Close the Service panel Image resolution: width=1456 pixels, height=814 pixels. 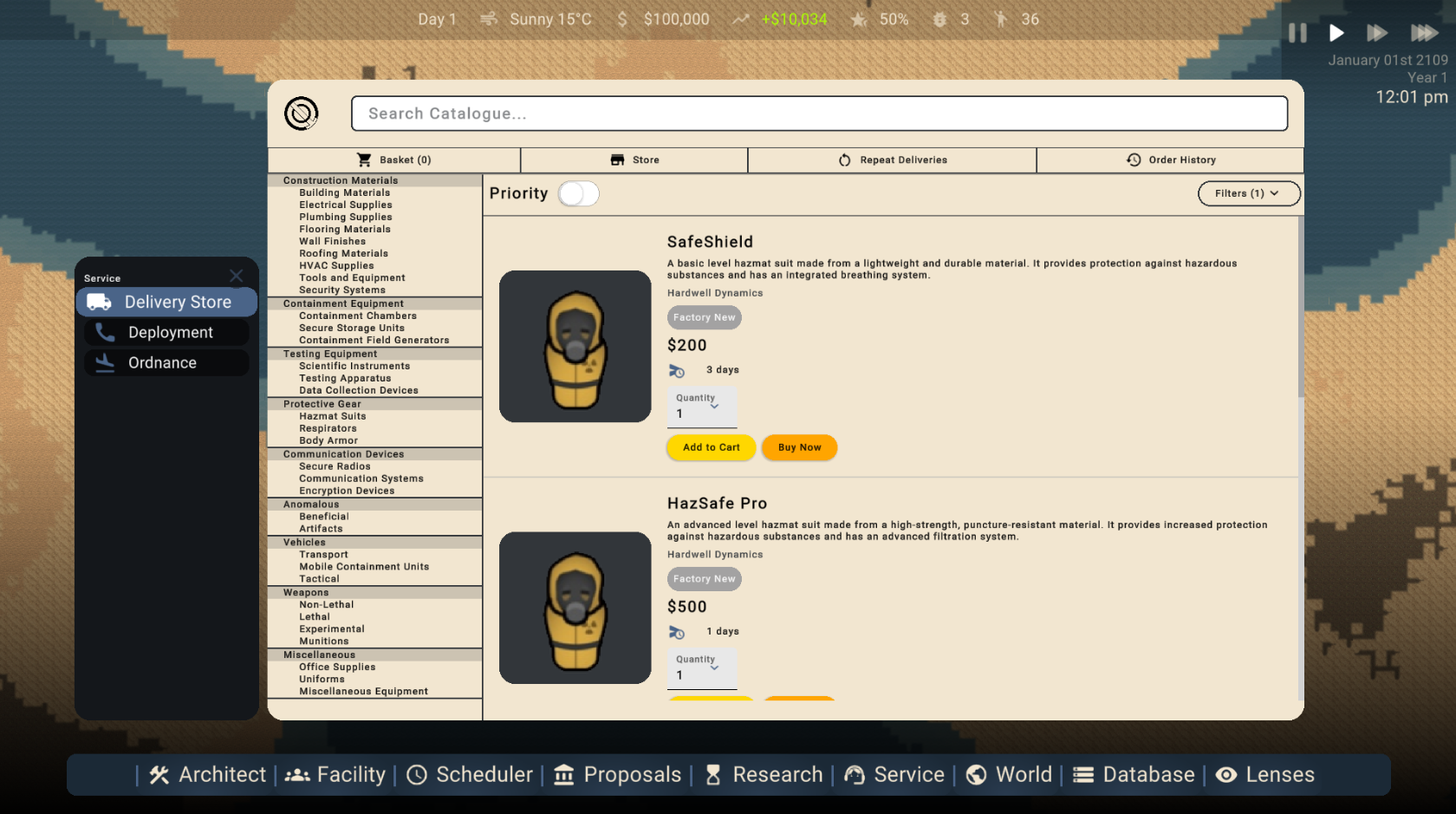point(236,276)
